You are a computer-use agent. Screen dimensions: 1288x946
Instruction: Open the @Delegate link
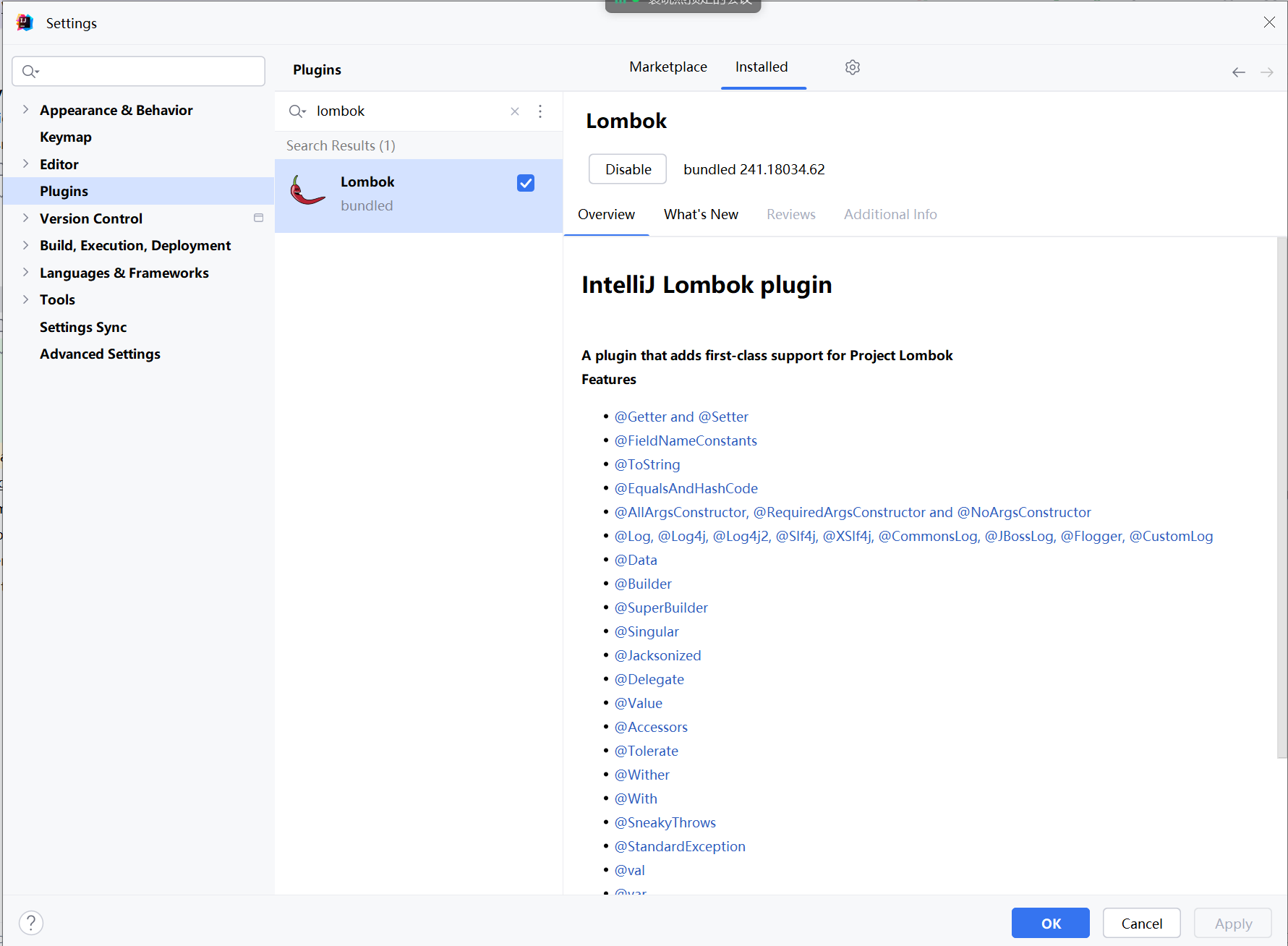point(649,679)
